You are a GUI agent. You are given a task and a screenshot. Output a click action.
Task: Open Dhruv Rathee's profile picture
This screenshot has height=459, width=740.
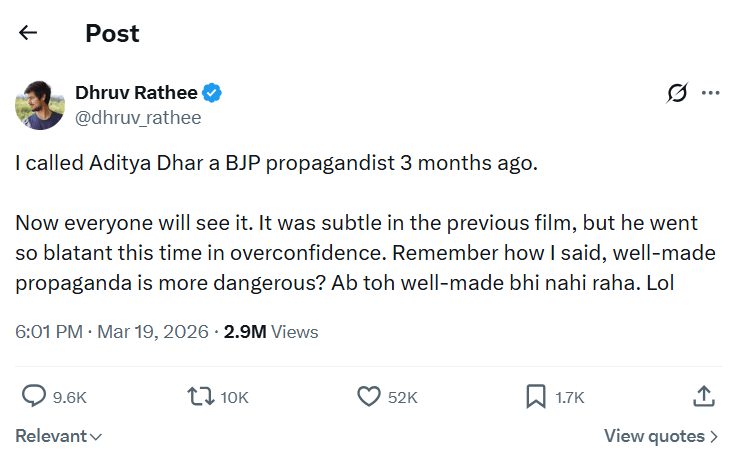coord(40,105)
